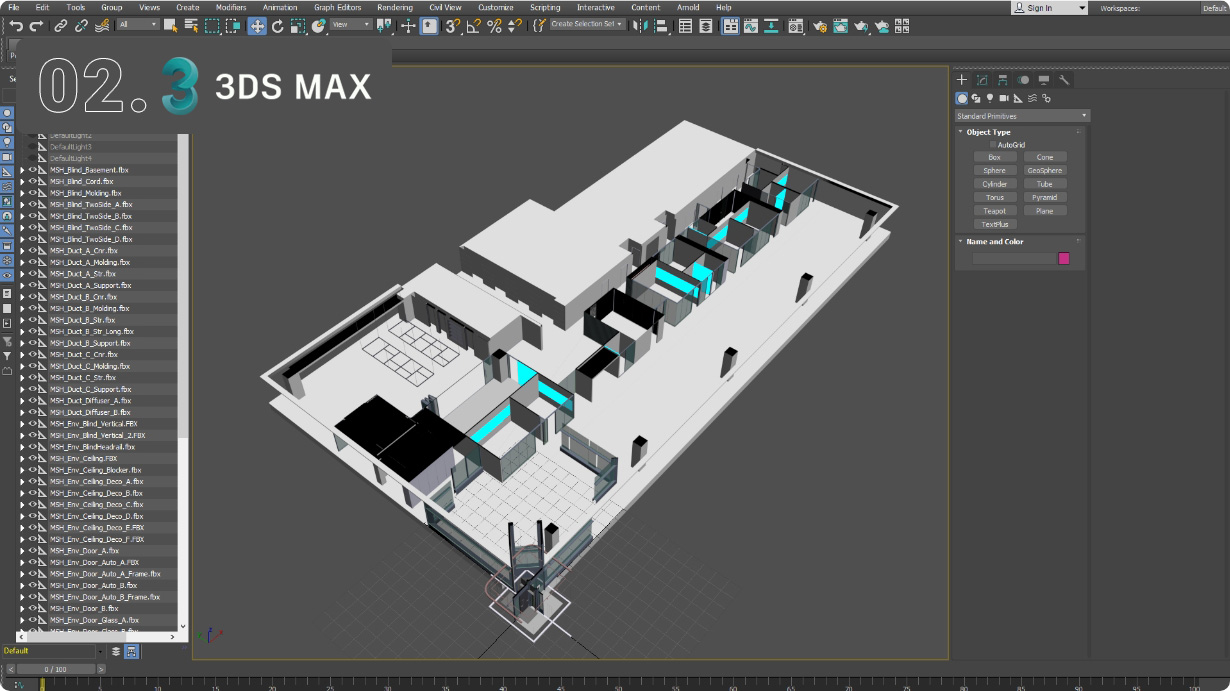The height and width of the screenshot is (691, 1230).
Task: Open the Modifiers menu
Action: pyautogui.click(x=231, y=7)
